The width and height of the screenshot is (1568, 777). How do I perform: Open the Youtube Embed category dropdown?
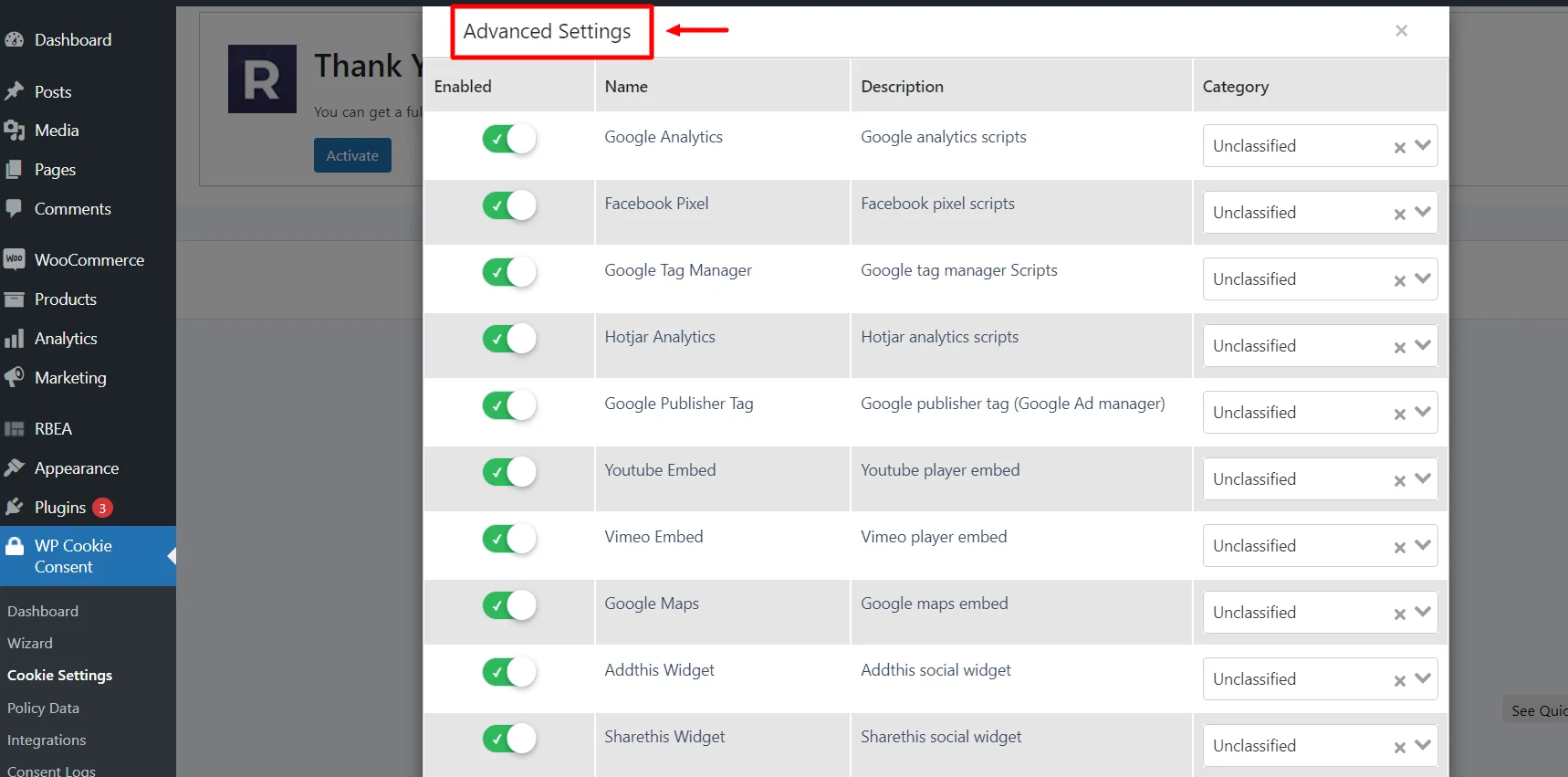pos(1423,479)
